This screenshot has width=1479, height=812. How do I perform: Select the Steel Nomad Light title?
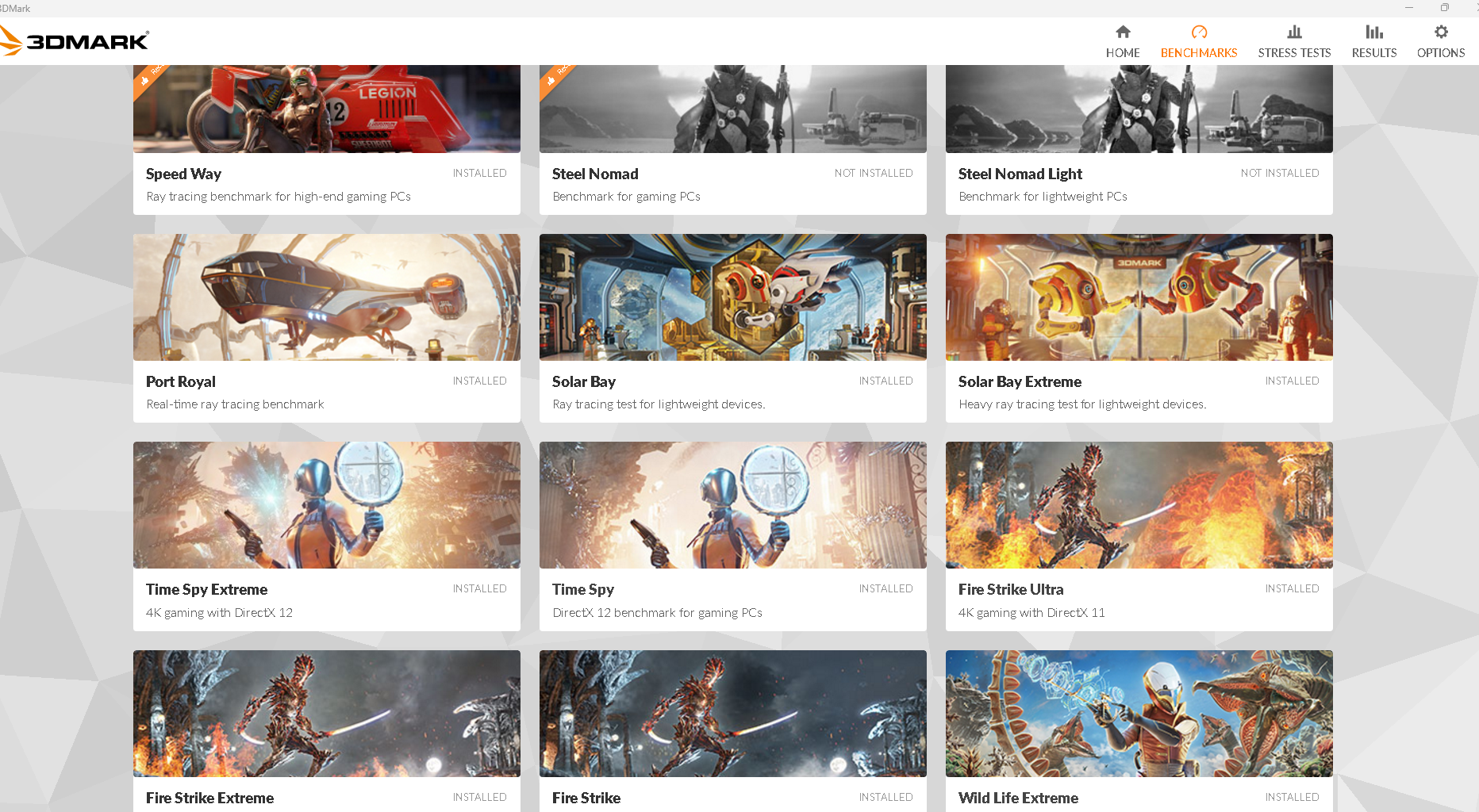(1020, 174)
